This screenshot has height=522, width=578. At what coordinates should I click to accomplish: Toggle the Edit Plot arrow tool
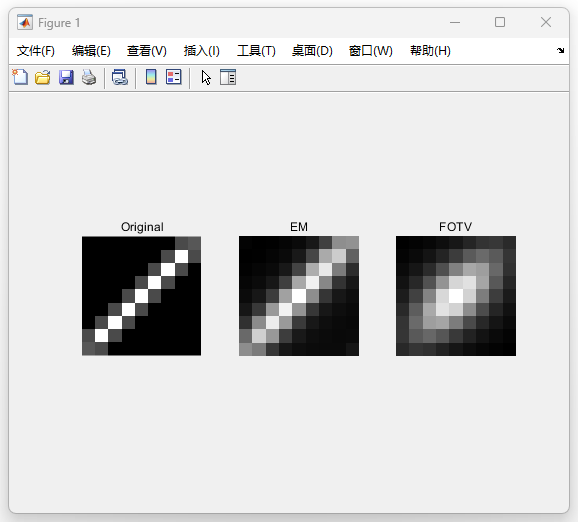click(206, 77)
